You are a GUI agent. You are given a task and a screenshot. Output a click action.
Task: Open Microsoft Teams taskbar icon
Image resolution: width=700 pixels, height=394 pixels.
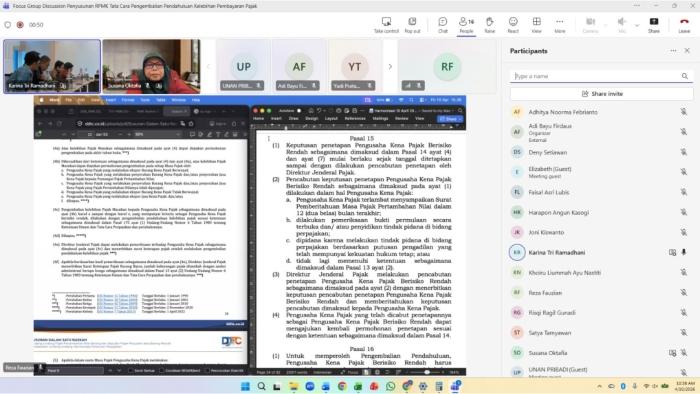tap(455, 386)
